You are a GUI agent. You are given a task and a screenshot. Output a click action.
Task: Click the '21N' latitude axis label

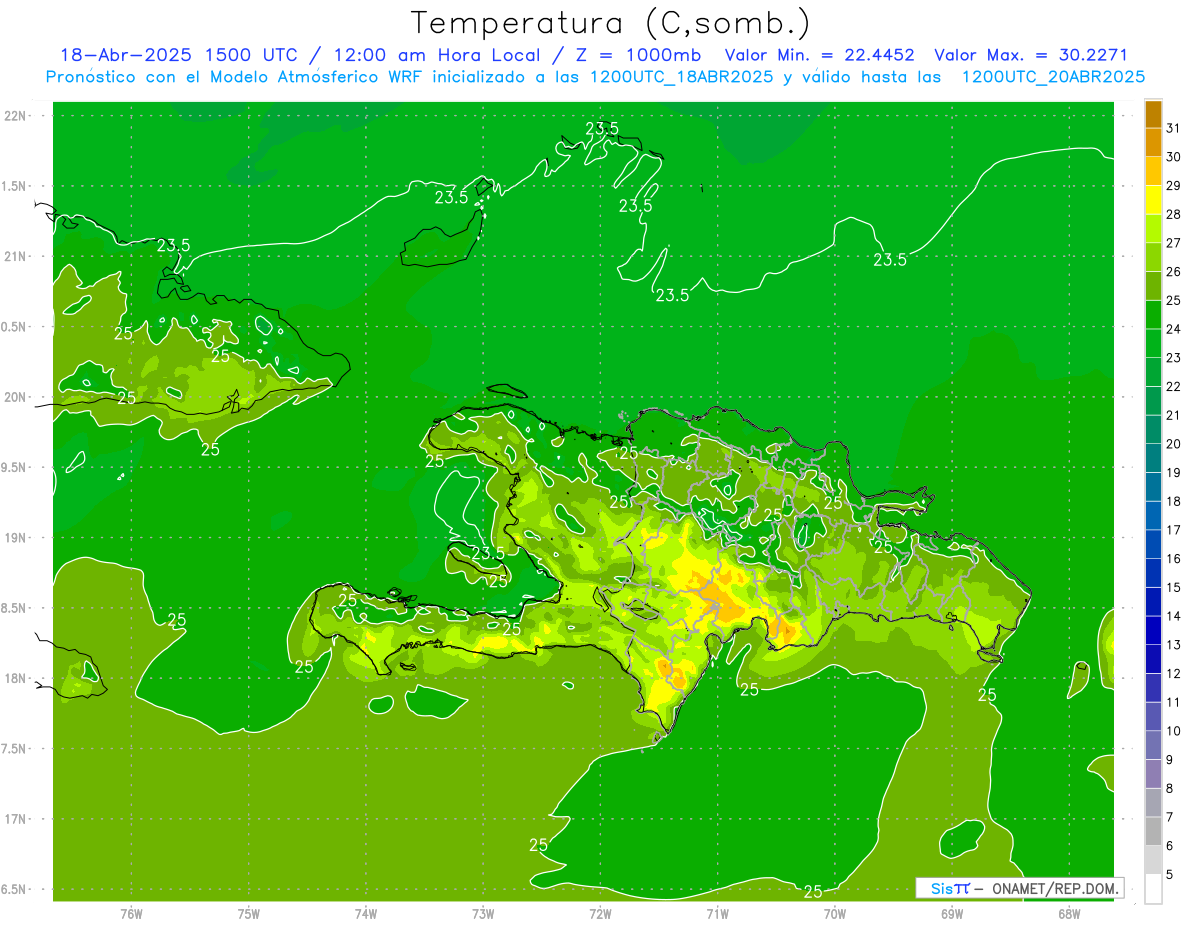(x=16, y=256)
